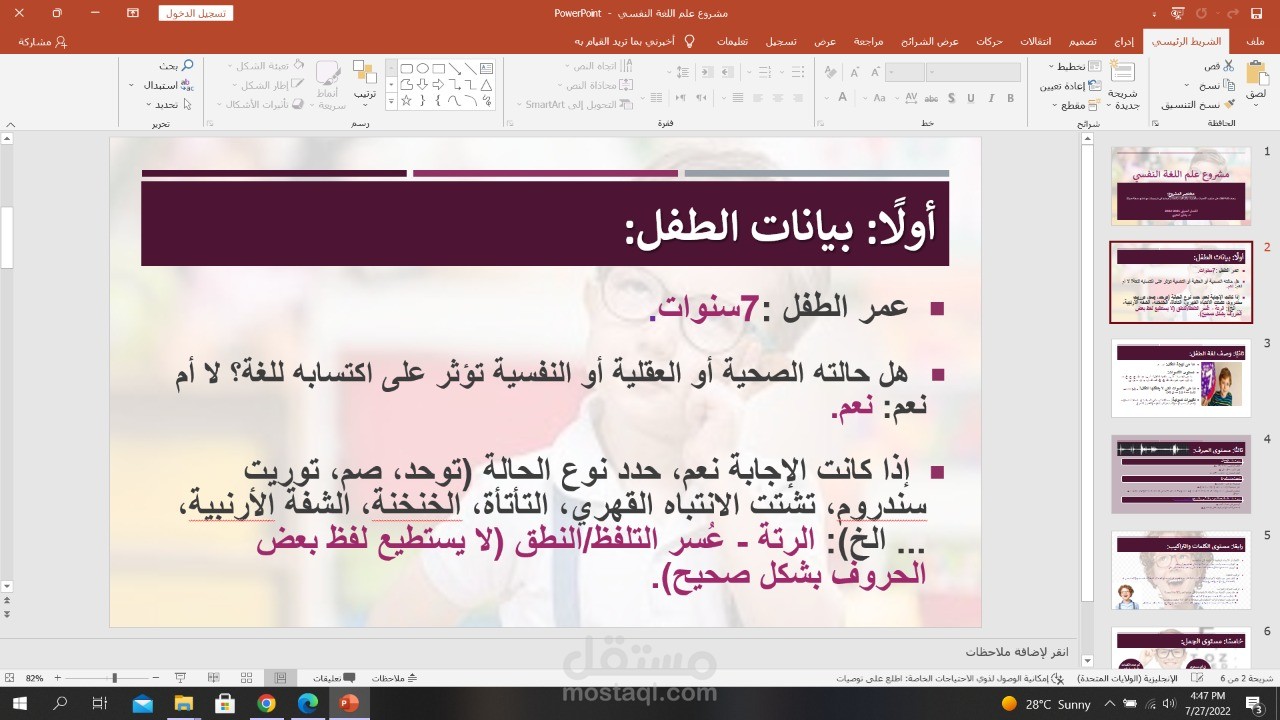Click the Paste (لصق) clipboard icon
Image resolution: width=1280 pixels, height=720 pixels.
coord(1256,74)
